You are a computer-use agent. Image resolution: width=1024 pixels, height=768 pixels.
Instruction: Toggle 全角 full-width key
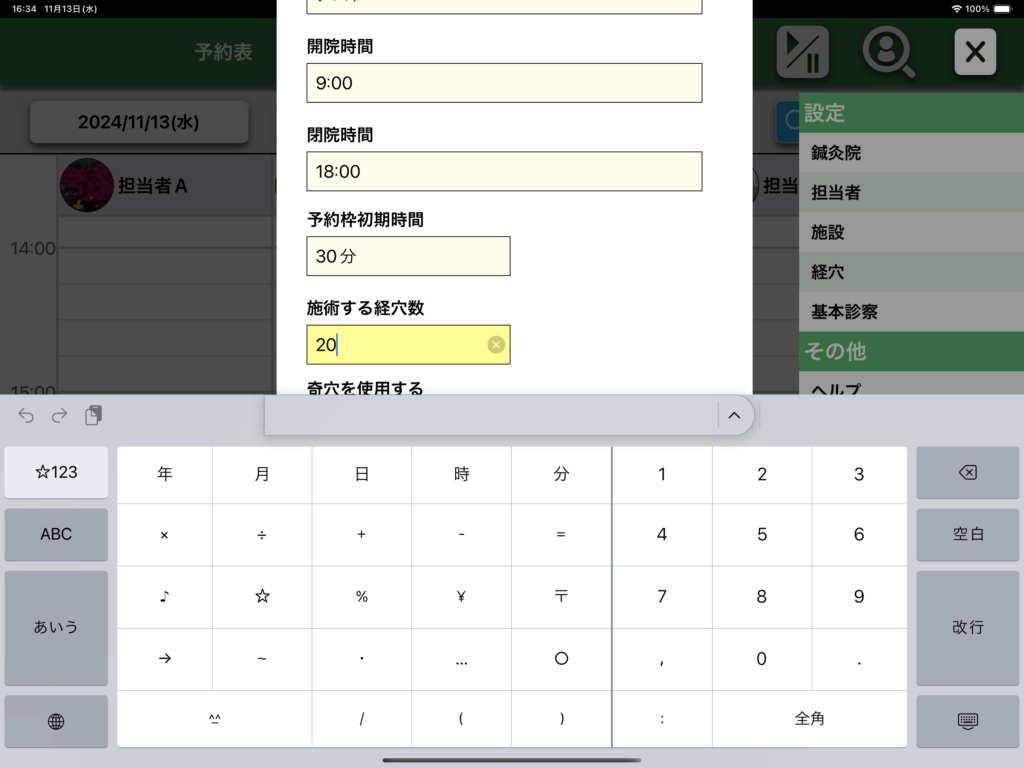(x=809, y=718)
